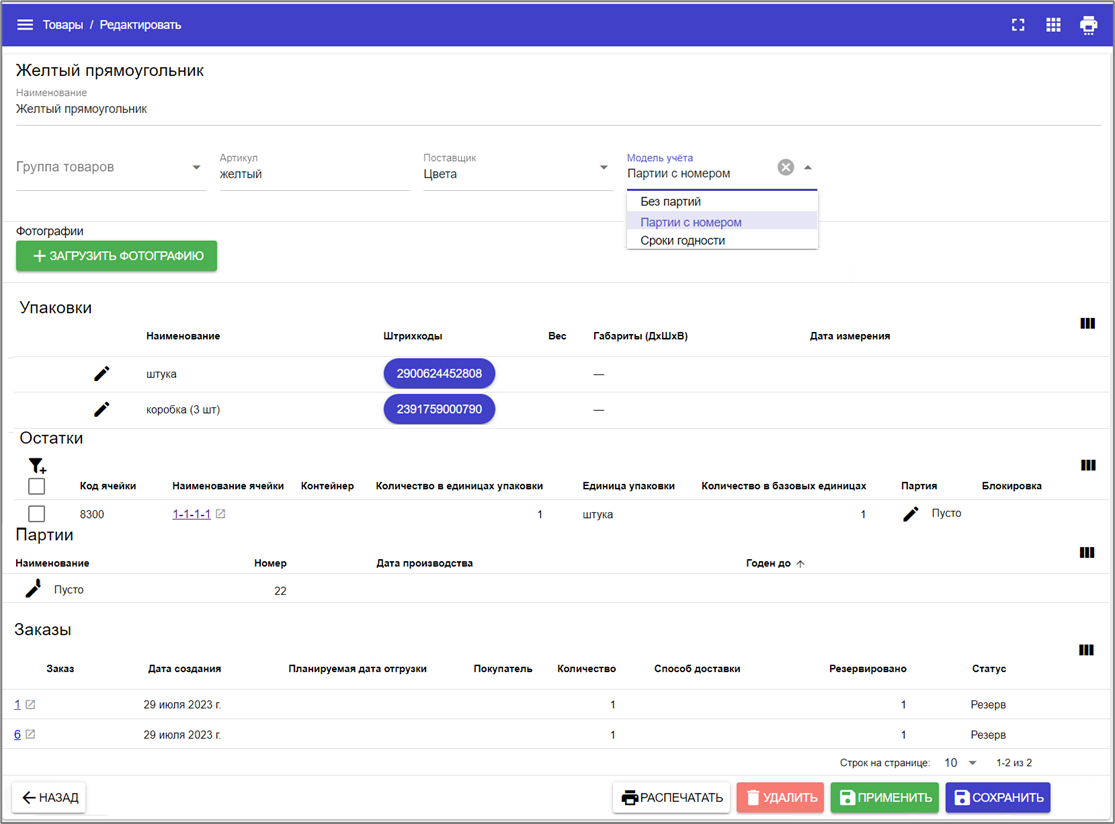The height and width of the screenshot is (824, 1115).
Task: Edit the 'штука' packaging row pencil
Action: pyautogui.click(x=101, y=374)
